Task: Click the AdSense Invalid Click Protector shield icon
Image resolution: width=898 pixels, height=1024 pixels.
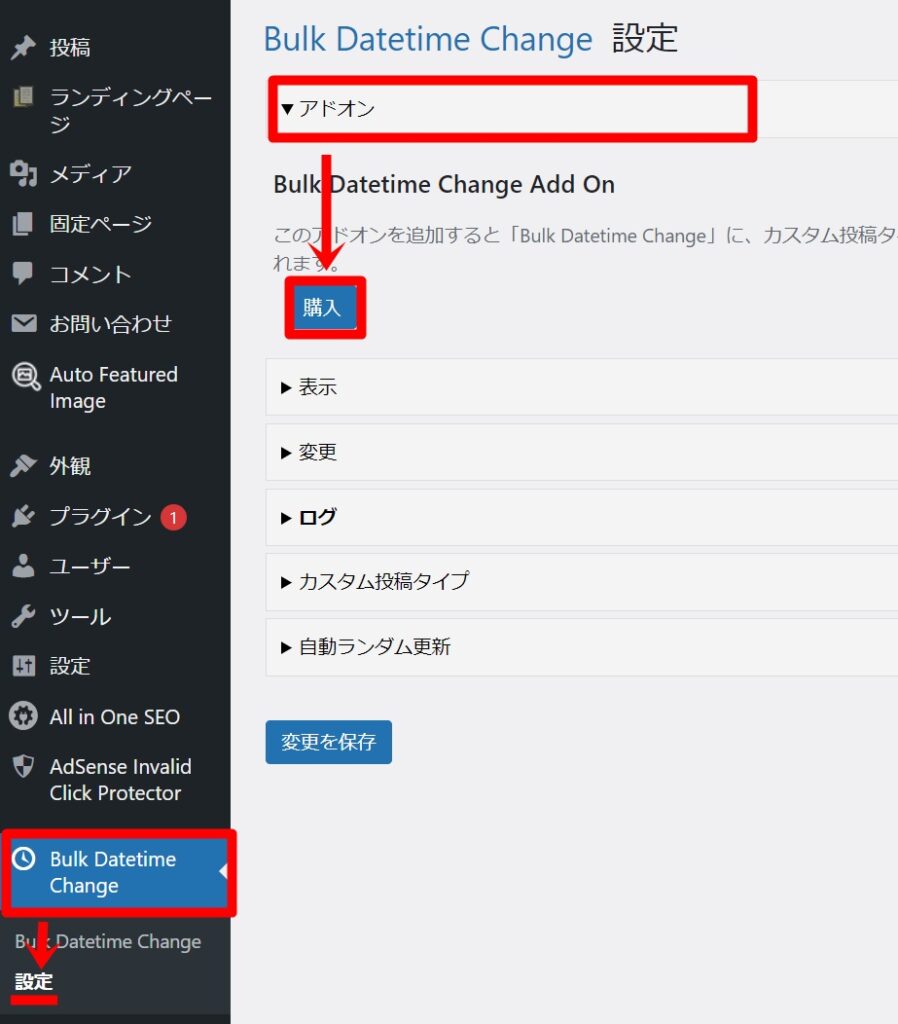Action: (x=21, y=767)
